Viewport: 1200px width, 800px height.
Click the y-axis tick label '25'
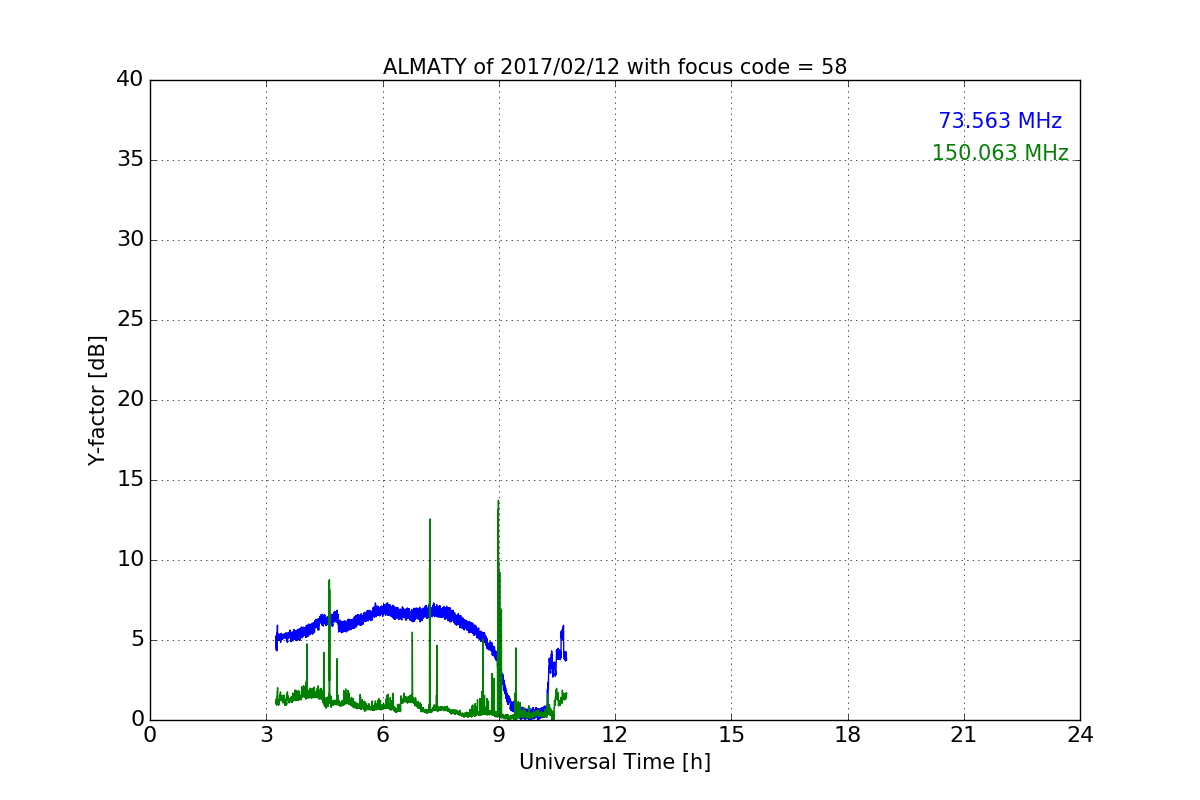130,320
